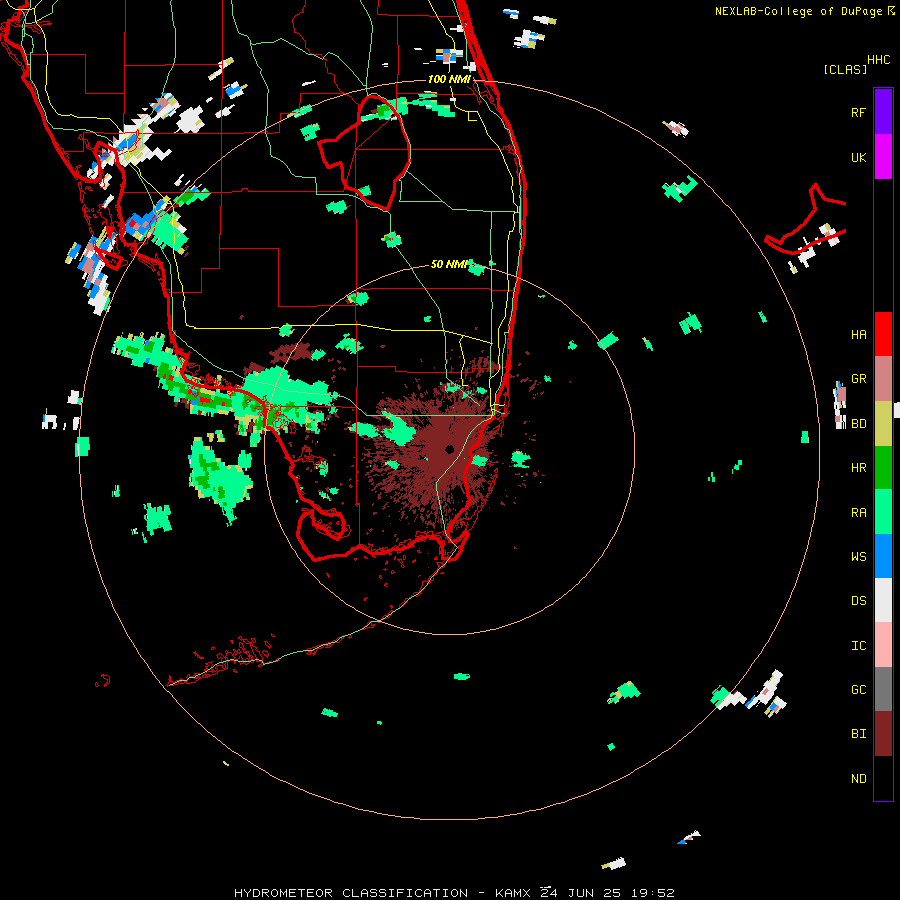
Task: Click the HR legend label
Action: tap(858, 468)
